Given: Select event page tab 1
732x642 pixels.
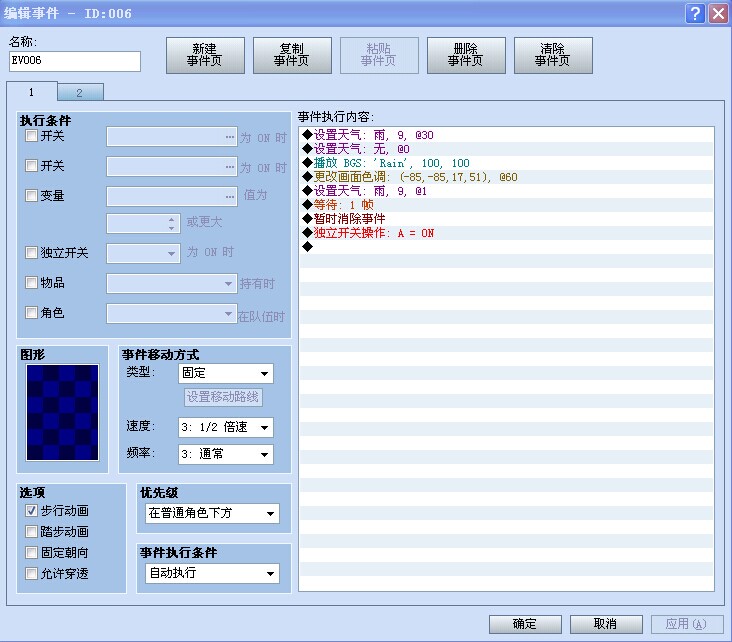Looking at the screenshot, I should pos(32,92).
